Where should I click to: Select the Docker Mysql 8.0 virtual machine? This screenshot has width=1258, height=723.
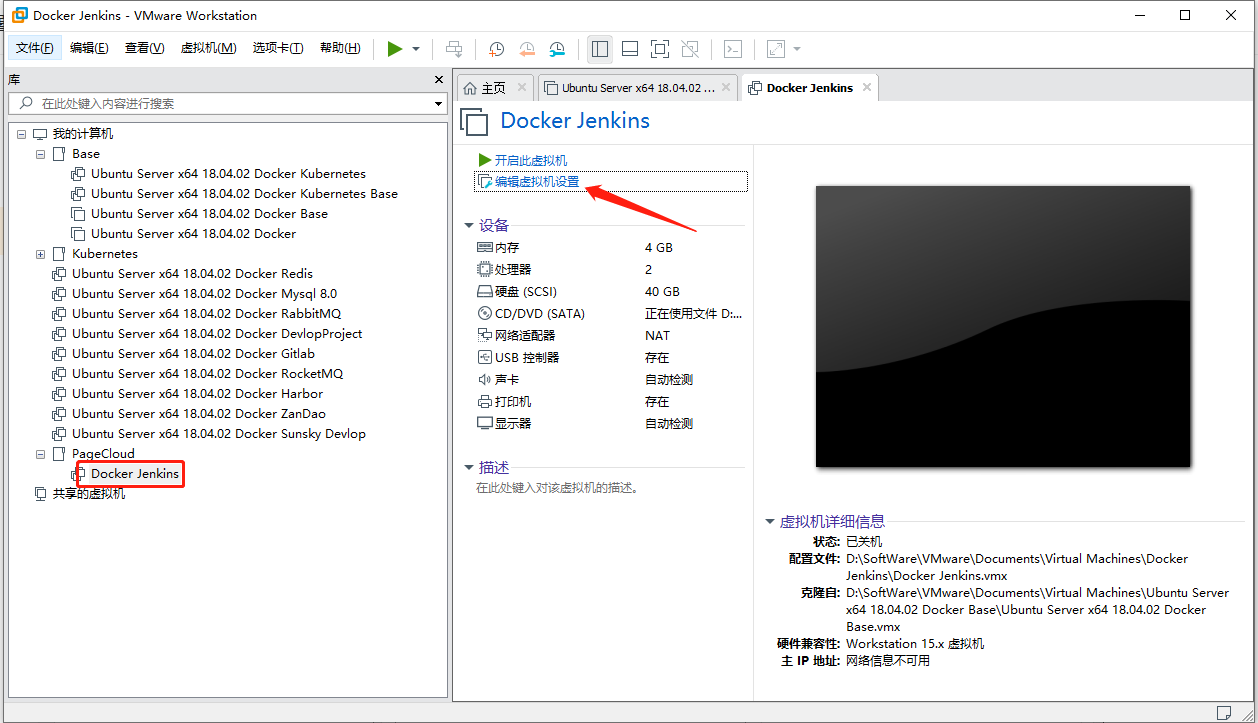(204, 294)
